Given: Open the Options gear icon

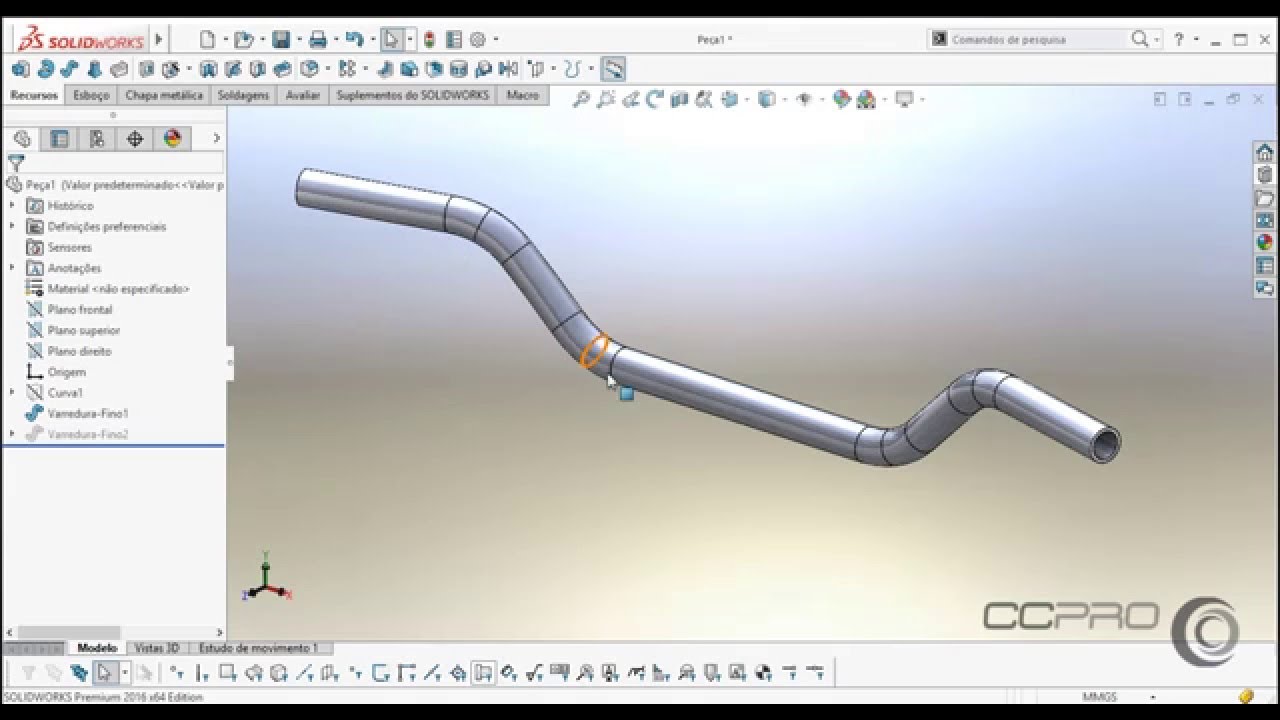Looking at the screenshot, I should click(x=477, y=40).
